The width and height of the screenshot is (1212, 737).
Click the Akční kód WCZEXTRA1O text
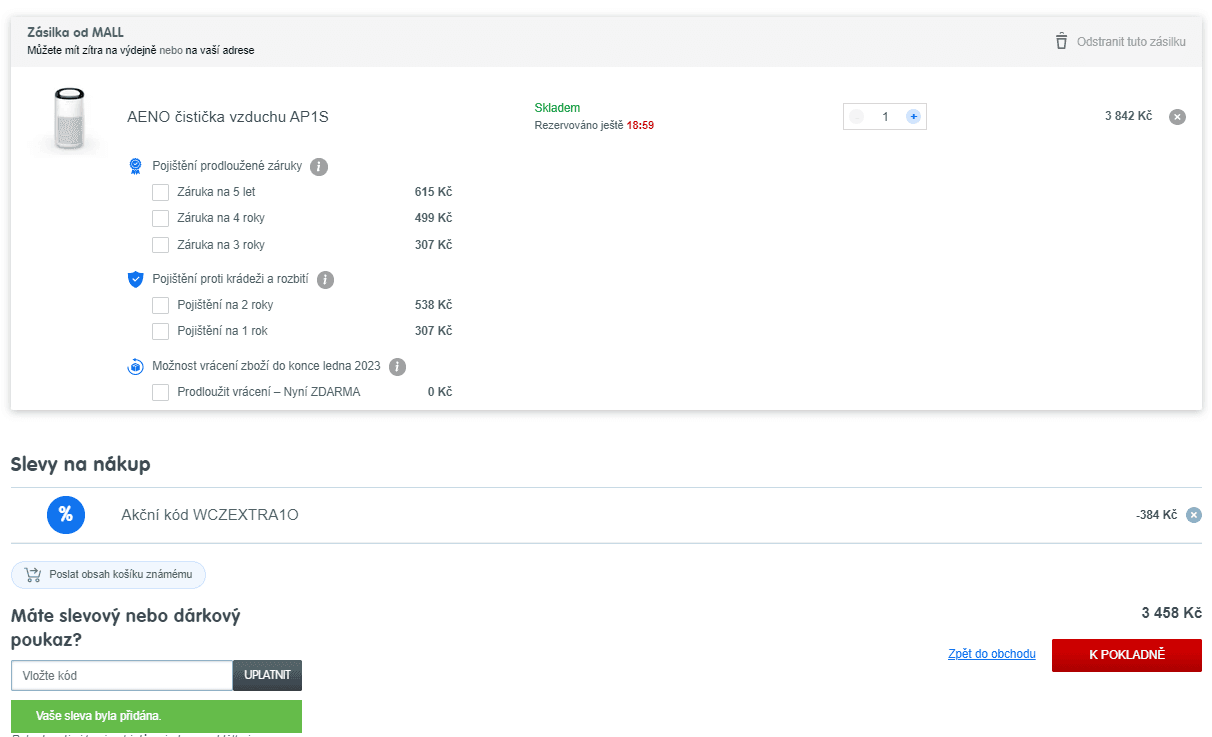click(210, 515)
